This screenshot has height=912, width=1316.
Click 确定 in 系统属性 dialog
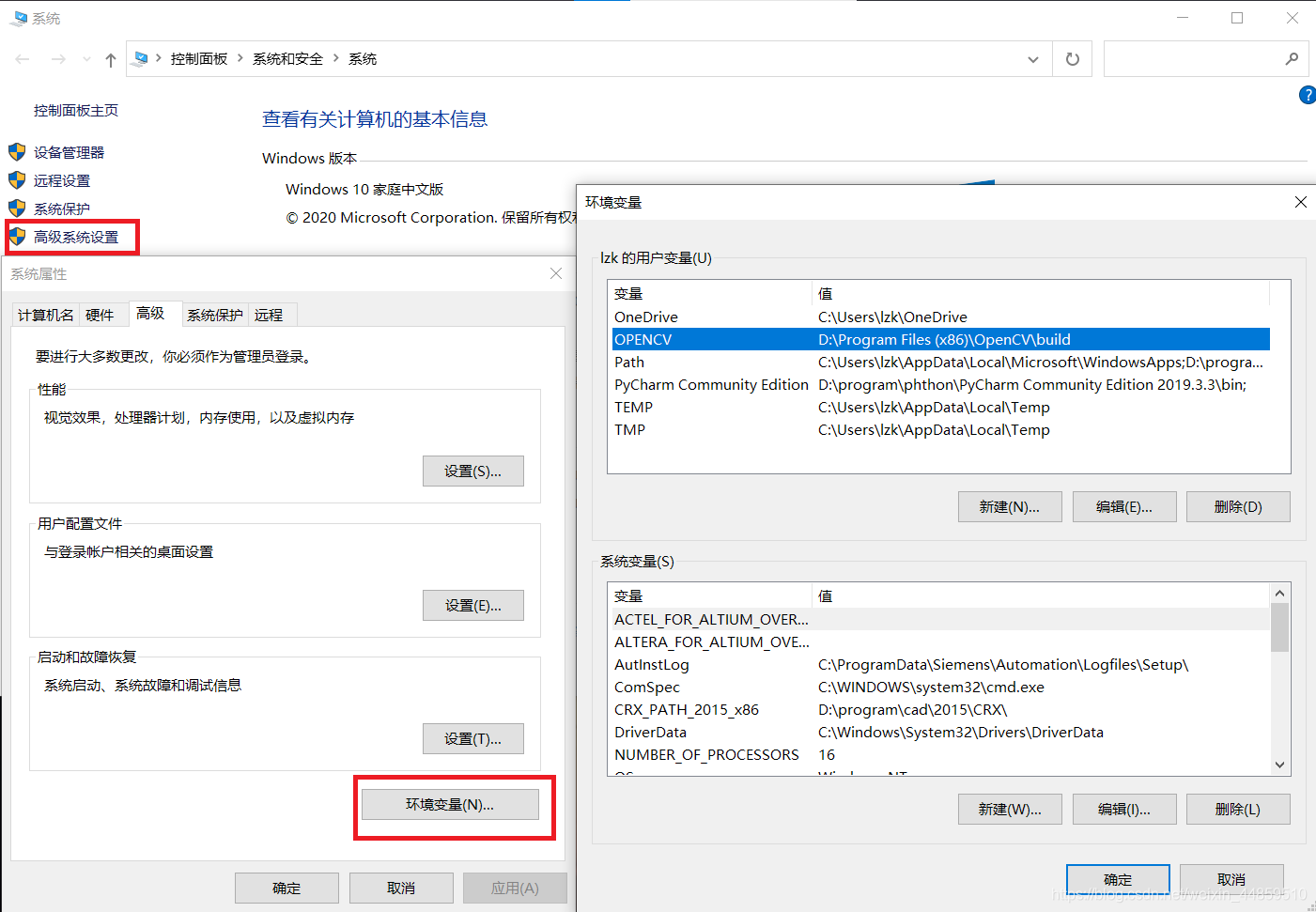(286, 889)
